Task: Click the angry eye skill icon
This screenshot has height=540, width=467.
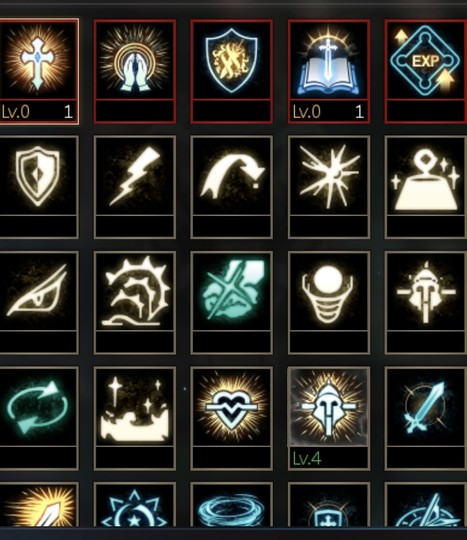Action: pos(37,292)
